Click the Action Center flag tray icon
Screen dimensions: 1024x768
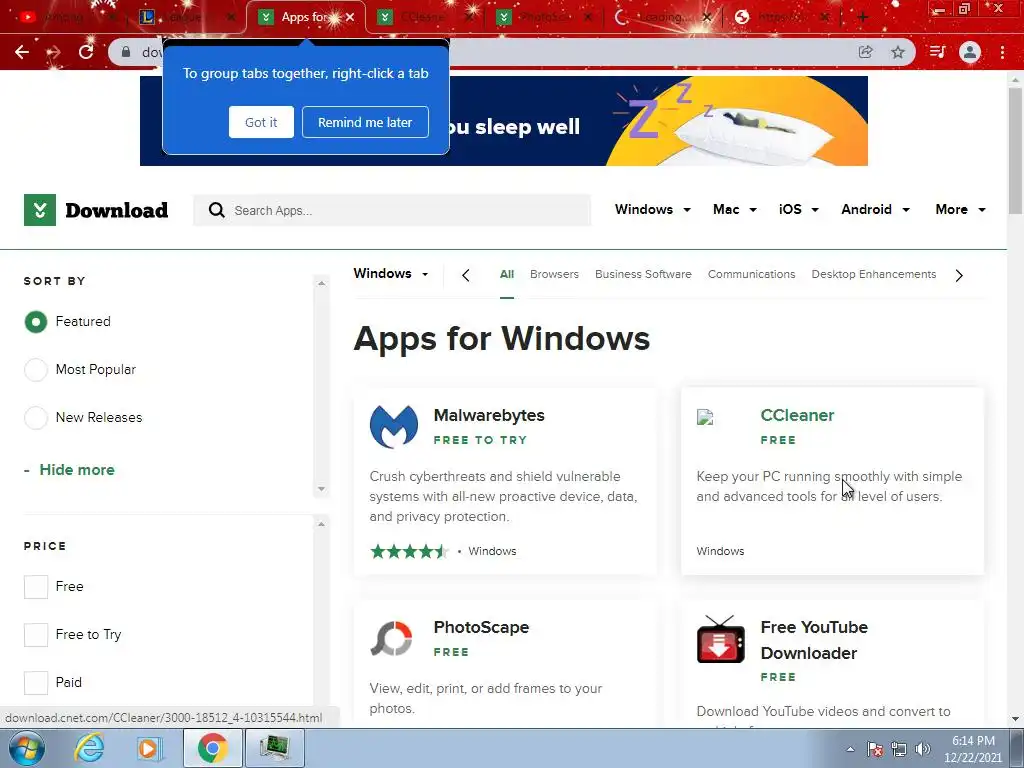click(x=875, y=749)
